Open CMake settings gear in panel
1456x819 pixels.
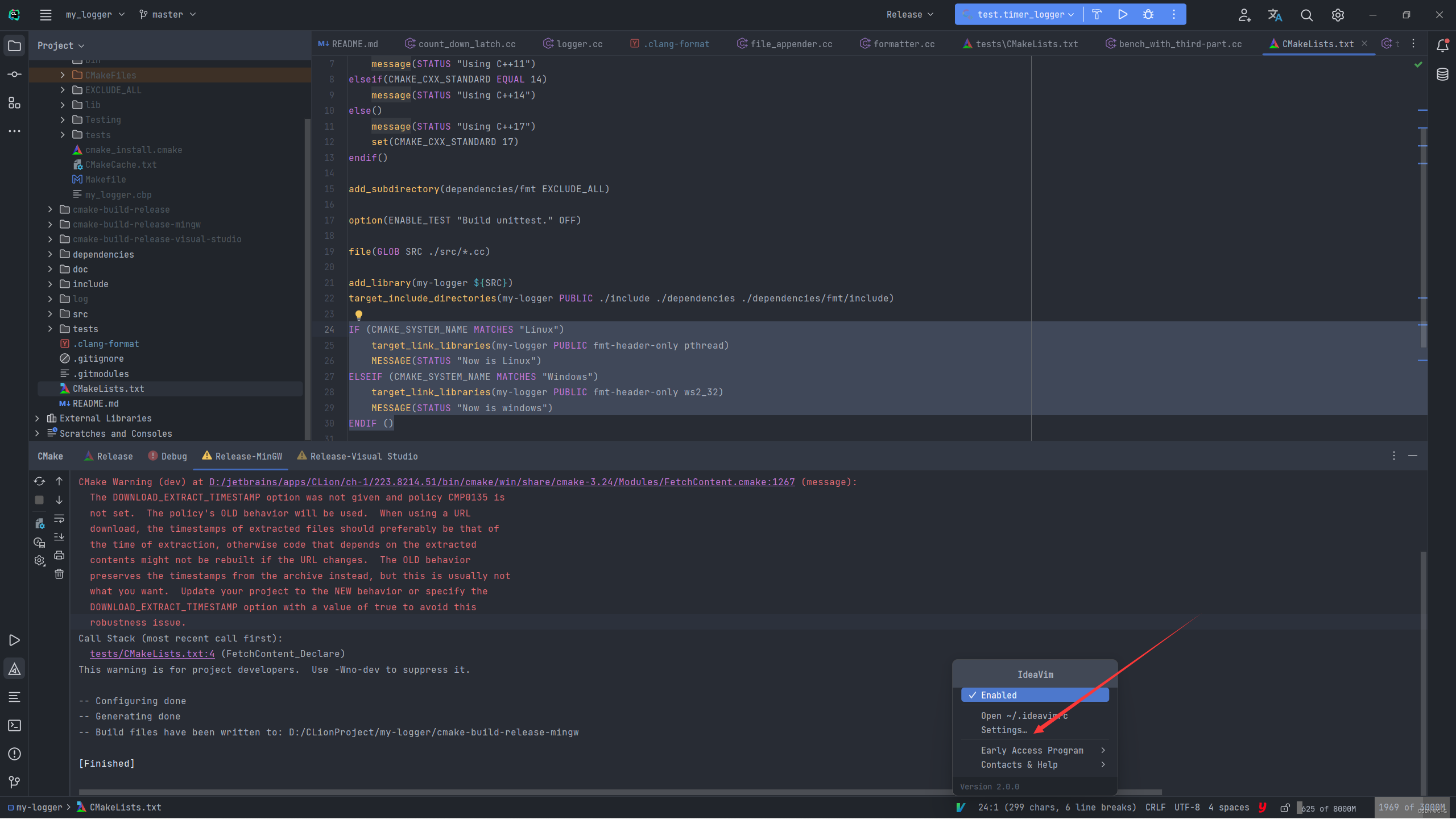pos(39,561)
